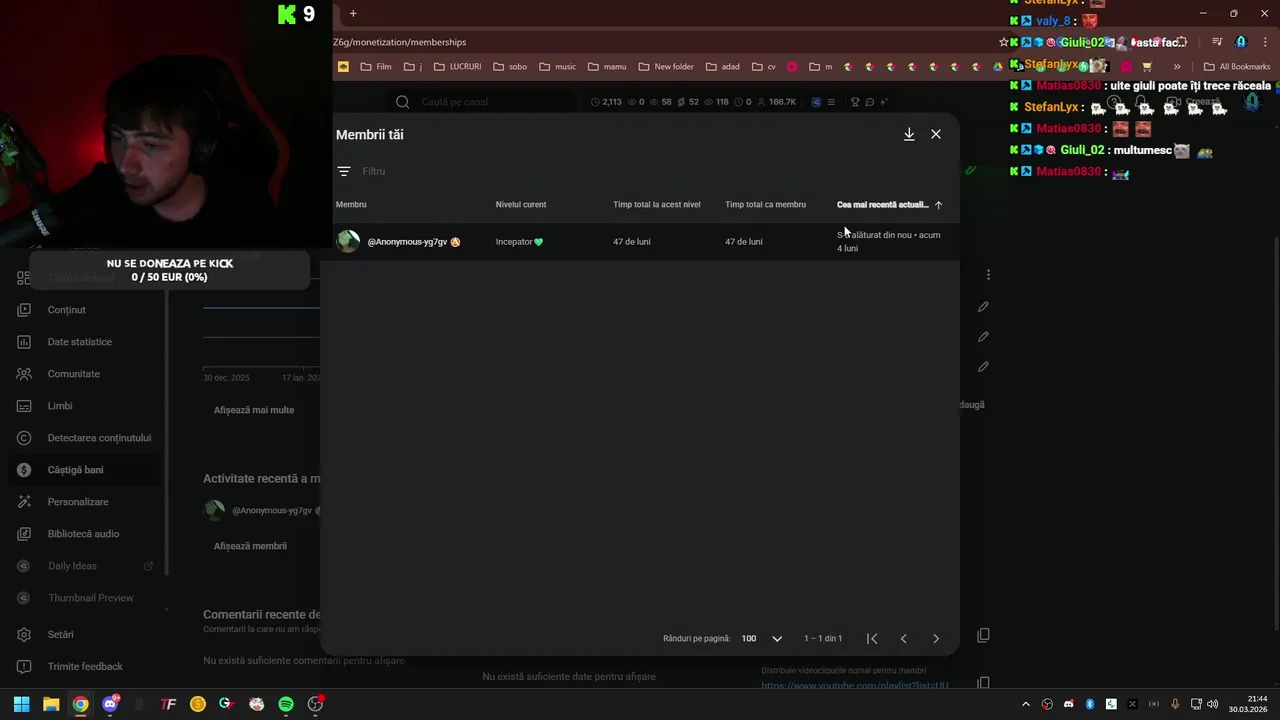1280x720 pixels.
Task: Close the Membrii tăi dialog
Action: pos(936,134)
